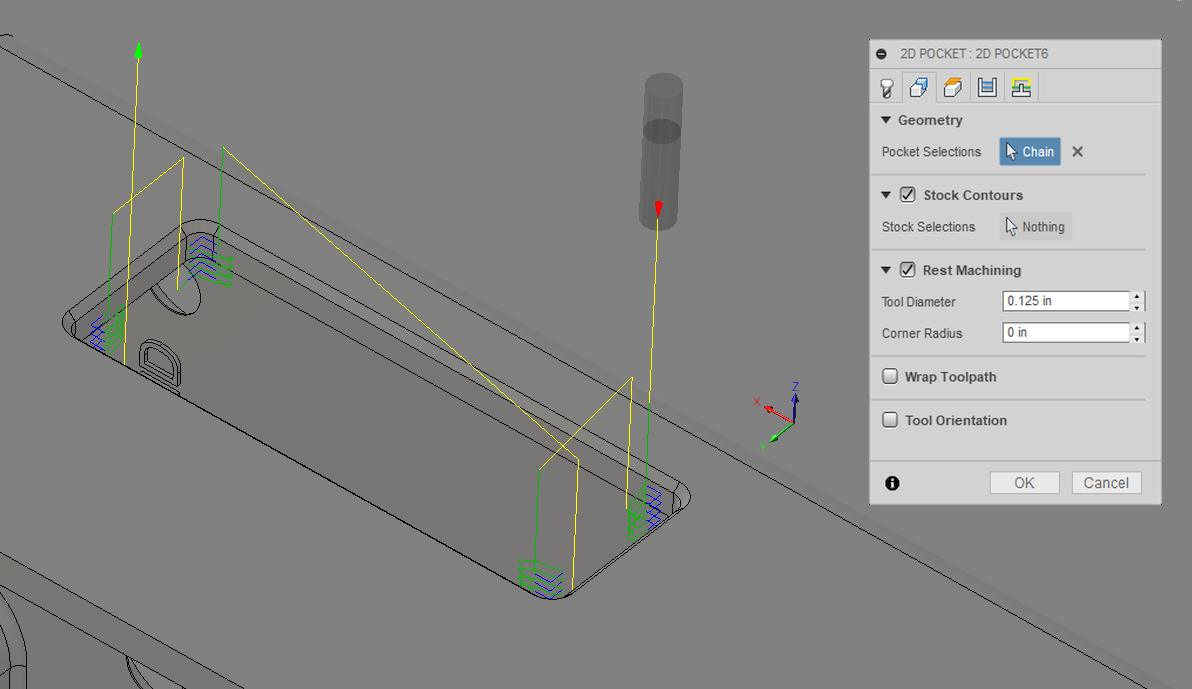The width and height of the screenshot is (1192, 689).
Task: Click the Chain selection button for Pocket Selections
Action: click(1030, 151)
